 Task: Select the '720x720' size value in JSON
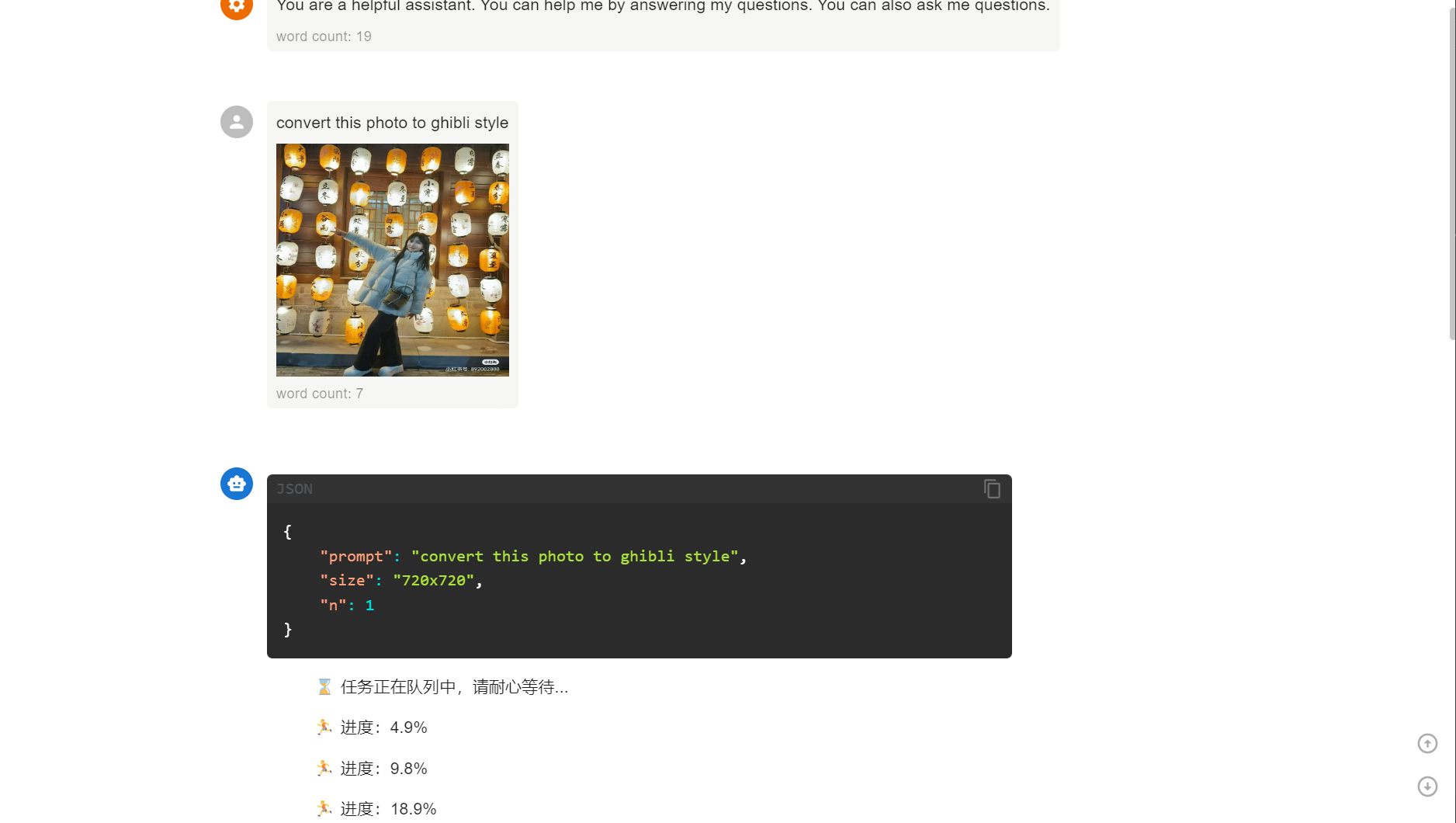pos(435,580)
